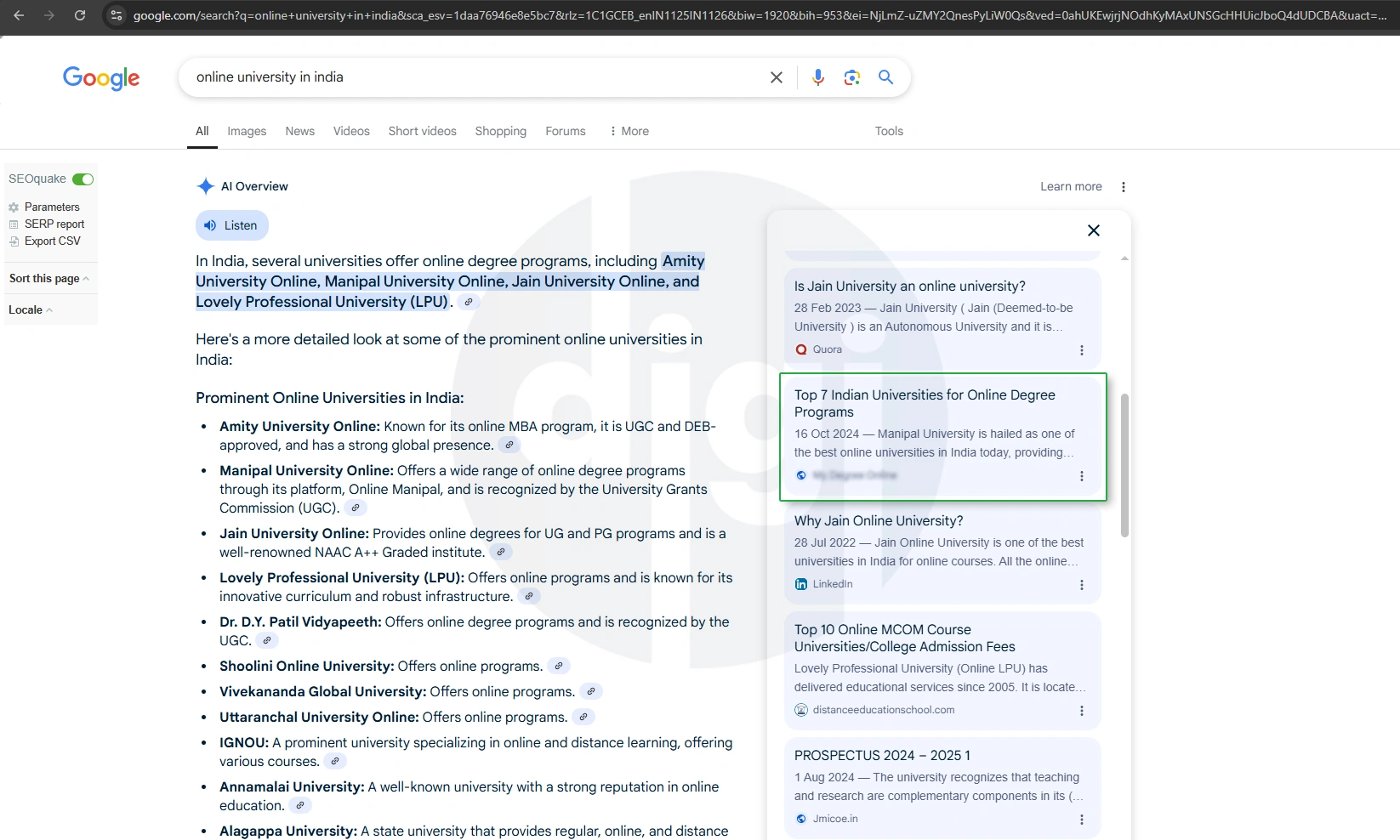Open site information icon in address bar

tap(117, 15)
